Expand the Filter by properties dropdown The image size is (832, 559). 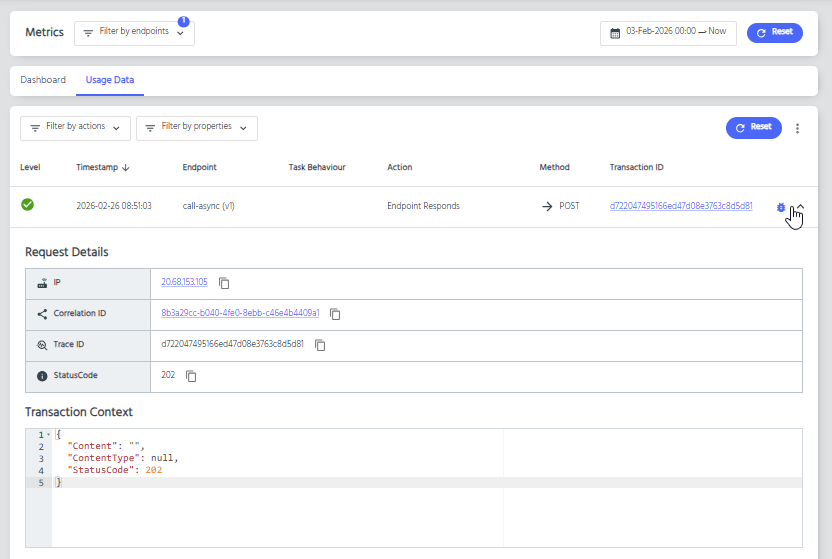pyautogui.click(x=196, y=128)
